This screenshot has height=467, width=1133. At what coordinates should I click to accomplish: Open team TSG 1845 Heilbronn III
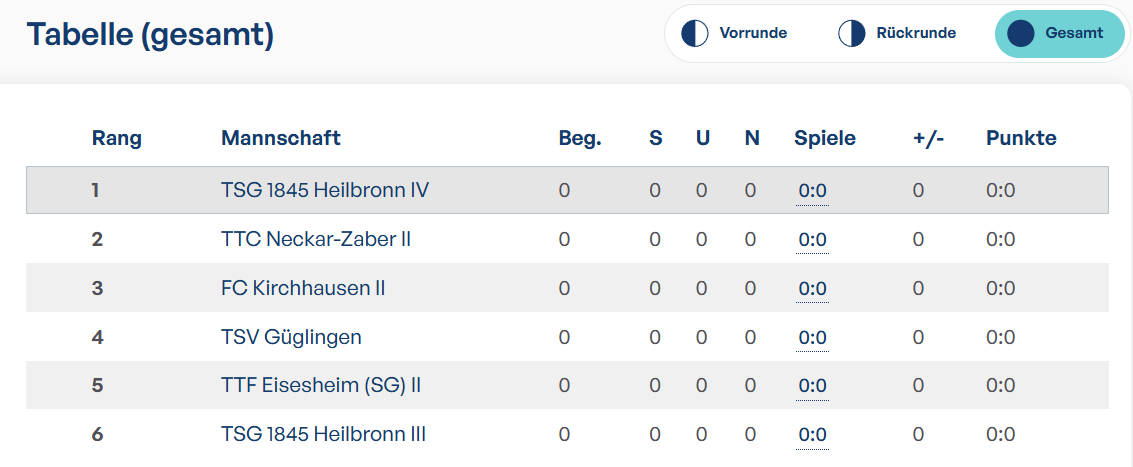click(x=323, y=434)
